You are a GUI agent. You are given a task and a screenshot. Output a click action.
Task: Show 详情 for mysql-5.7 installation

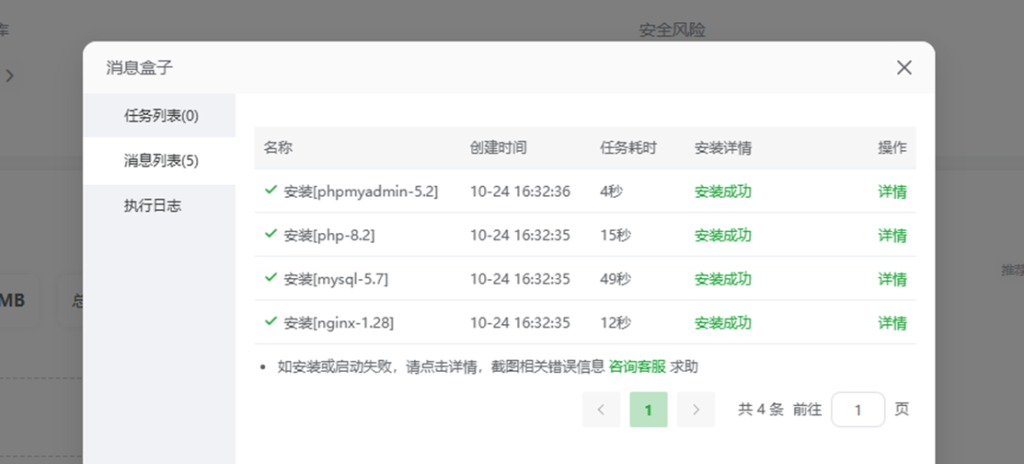892,279
